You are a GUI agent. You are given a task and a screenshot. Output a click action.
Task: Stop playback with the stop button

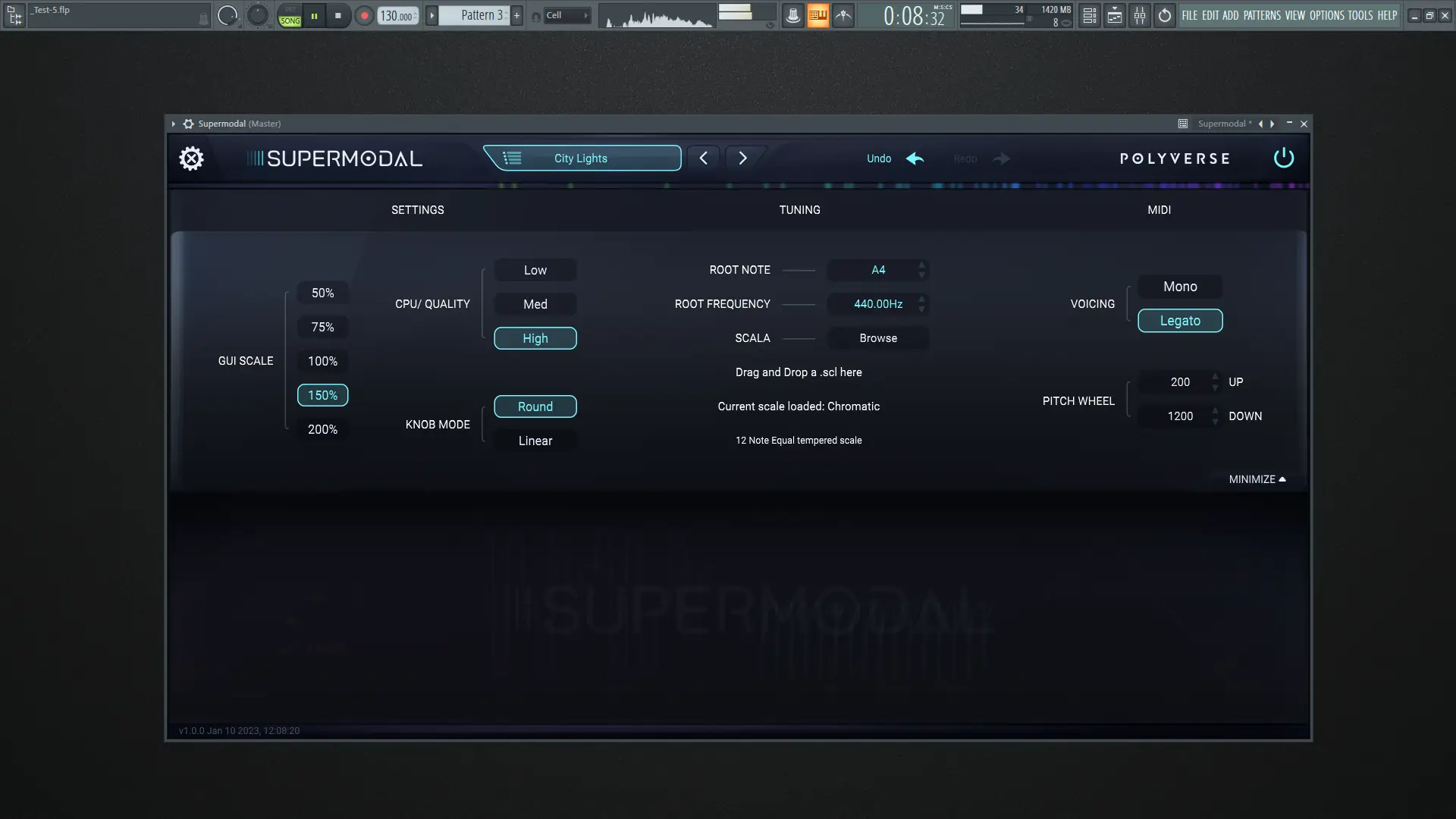[338, 15]
